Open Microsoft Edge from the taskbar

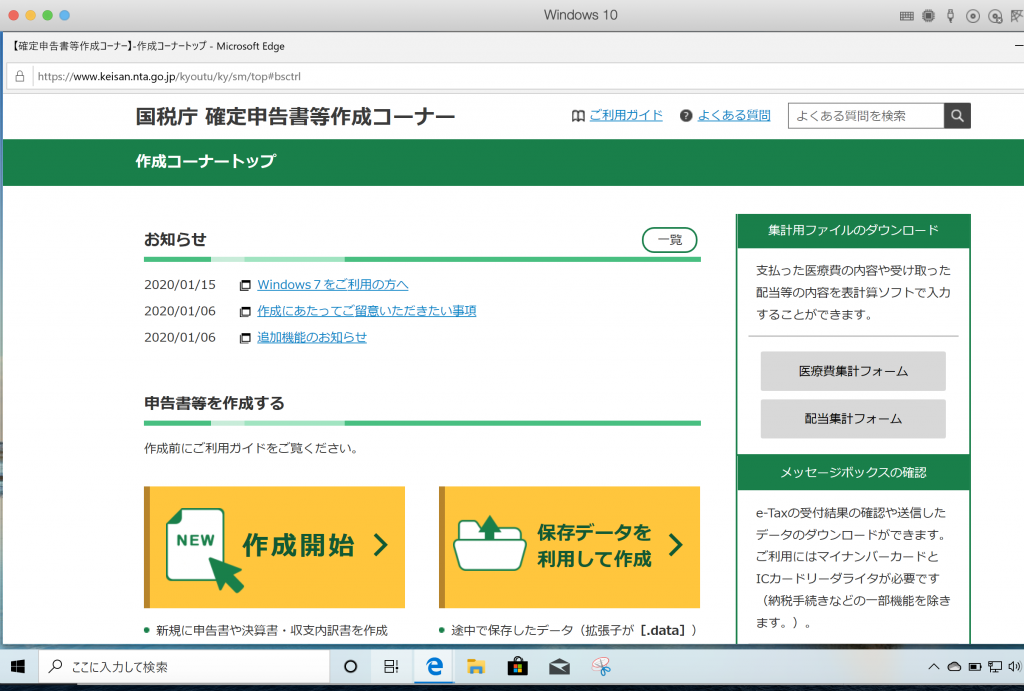[435, 667]
